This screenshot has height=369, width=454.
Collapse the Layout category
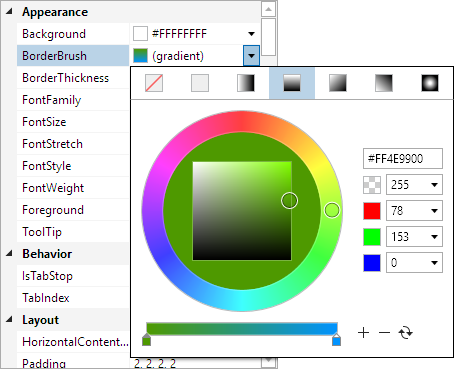9,320
